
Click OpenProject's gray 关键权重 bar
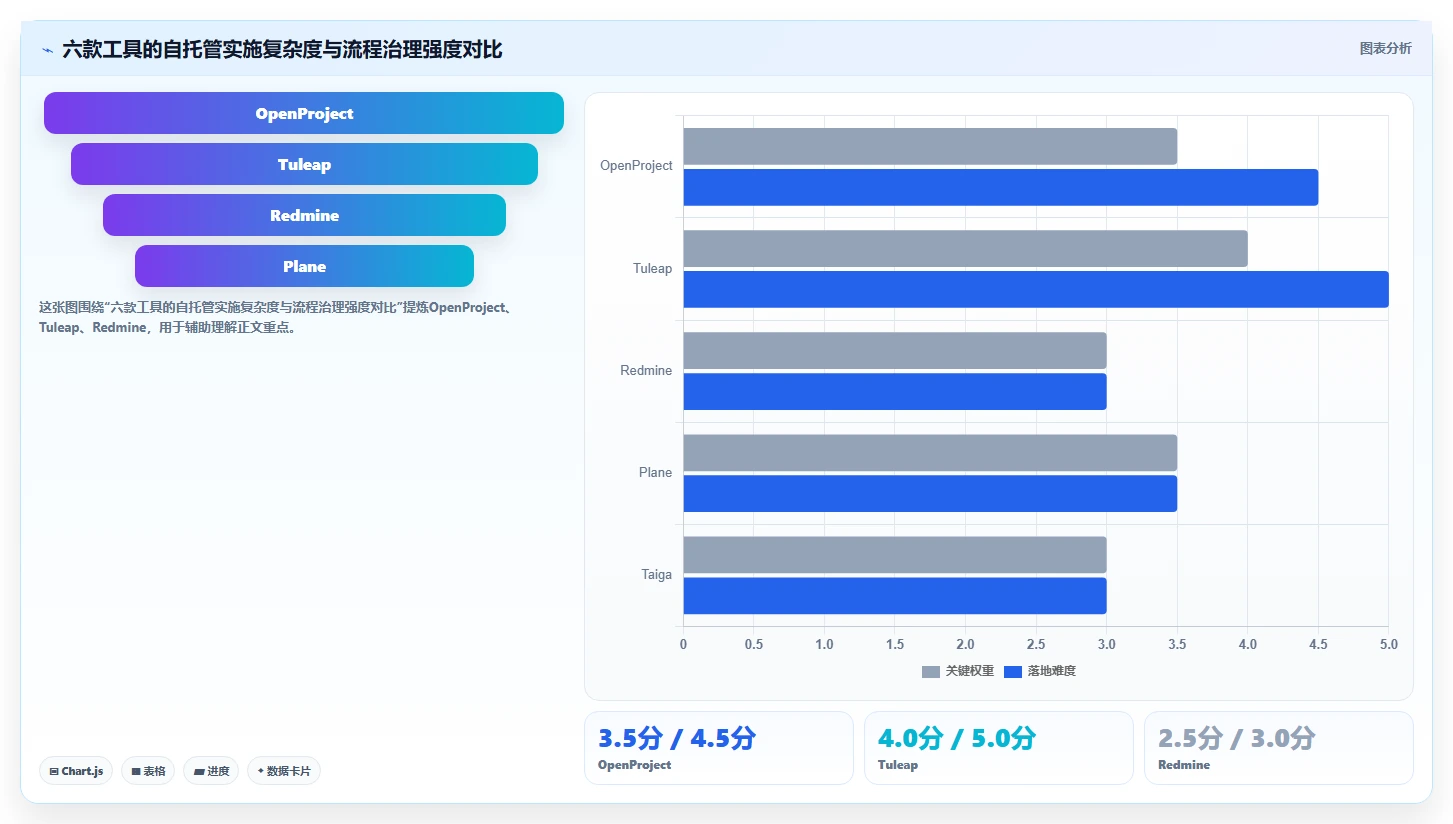point(930,146)
